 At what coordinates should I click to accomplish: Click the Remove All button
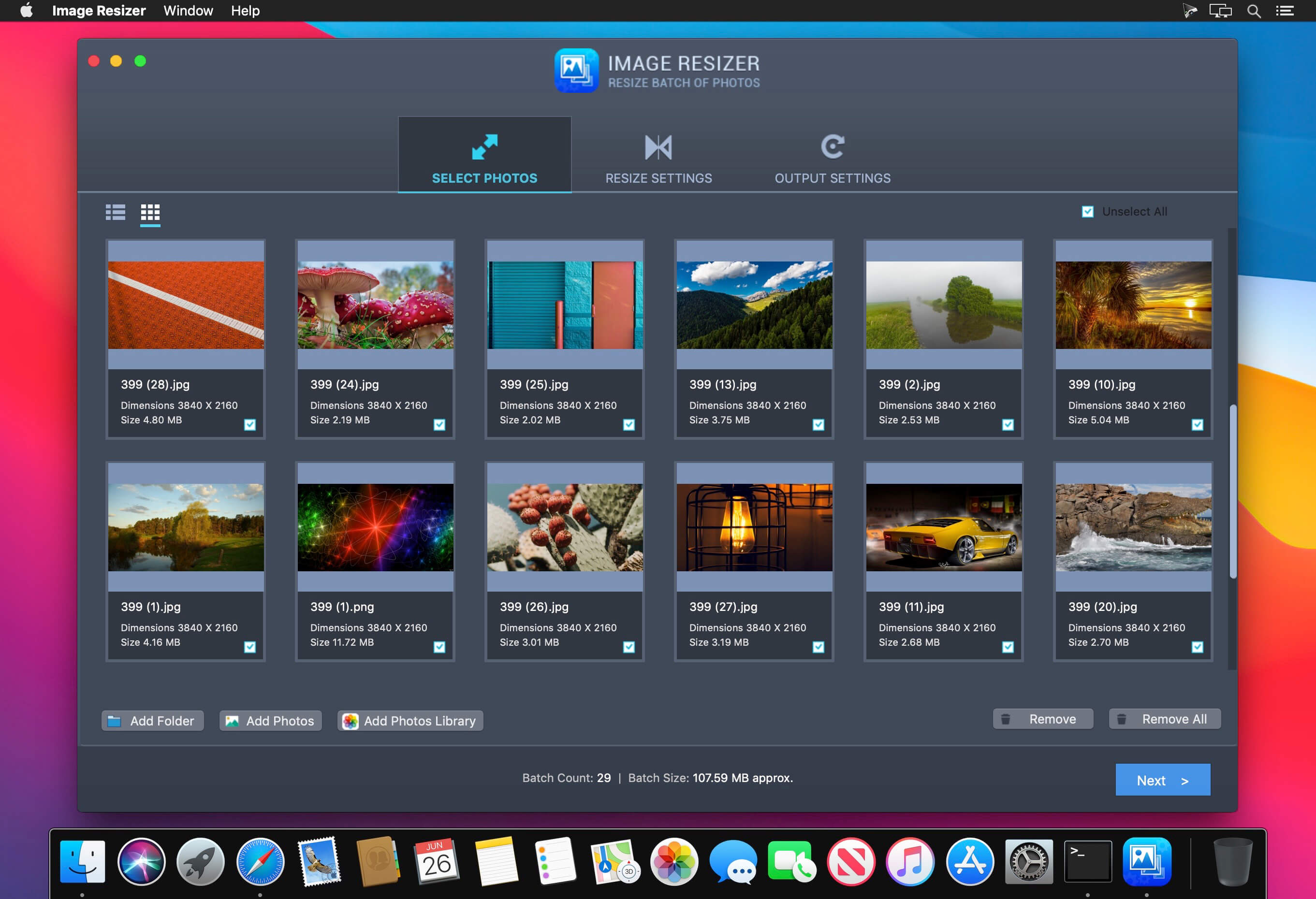click(x=1165, y=719)
